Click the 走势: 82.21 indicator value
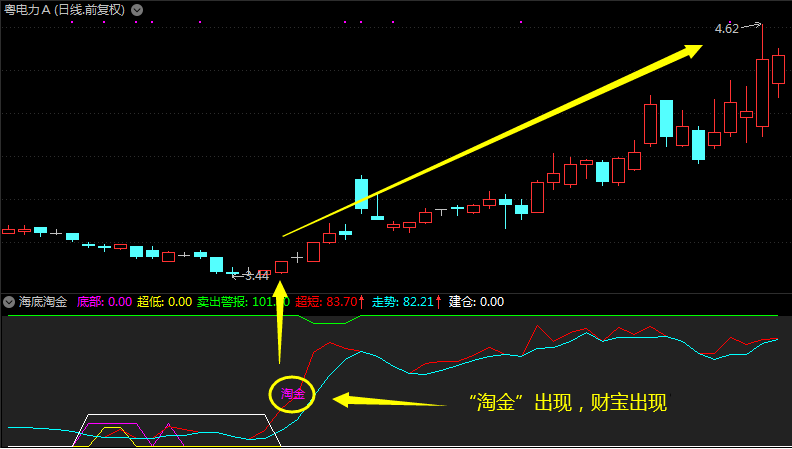 (x=407, y=302)
